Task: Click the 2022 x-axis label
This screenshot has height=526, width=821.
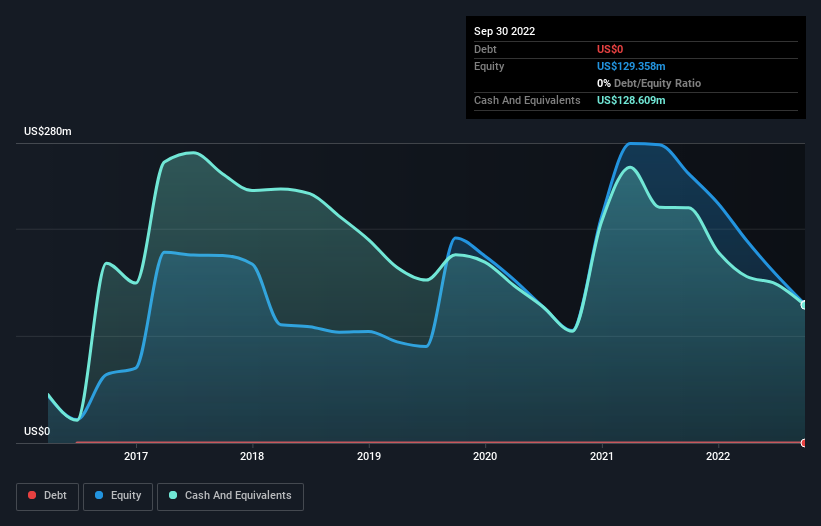Action: coord(718,456)
